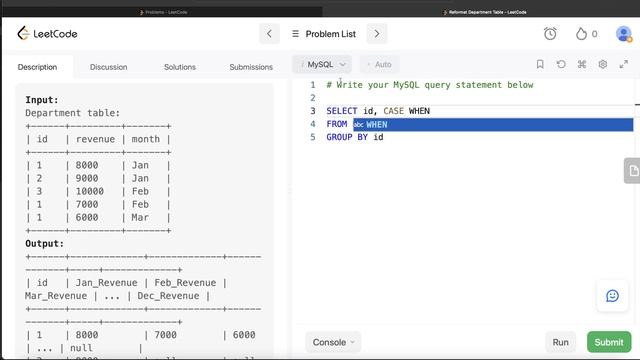Image resolution: width=640 pixels, height=360 pixels.
Task: Click the streak flame icon
Action: 581,34
